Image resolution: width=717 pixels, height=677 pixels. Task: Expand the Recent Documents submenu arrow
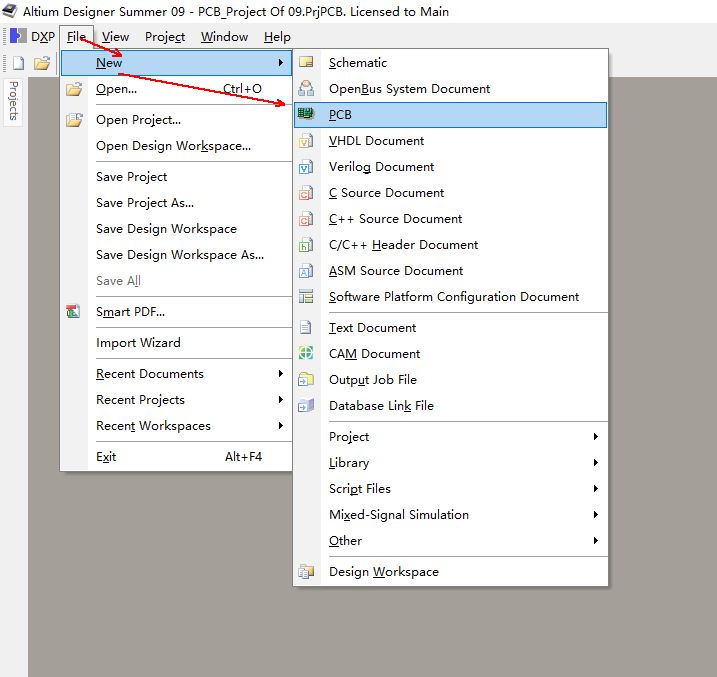(x=281, y=373)
